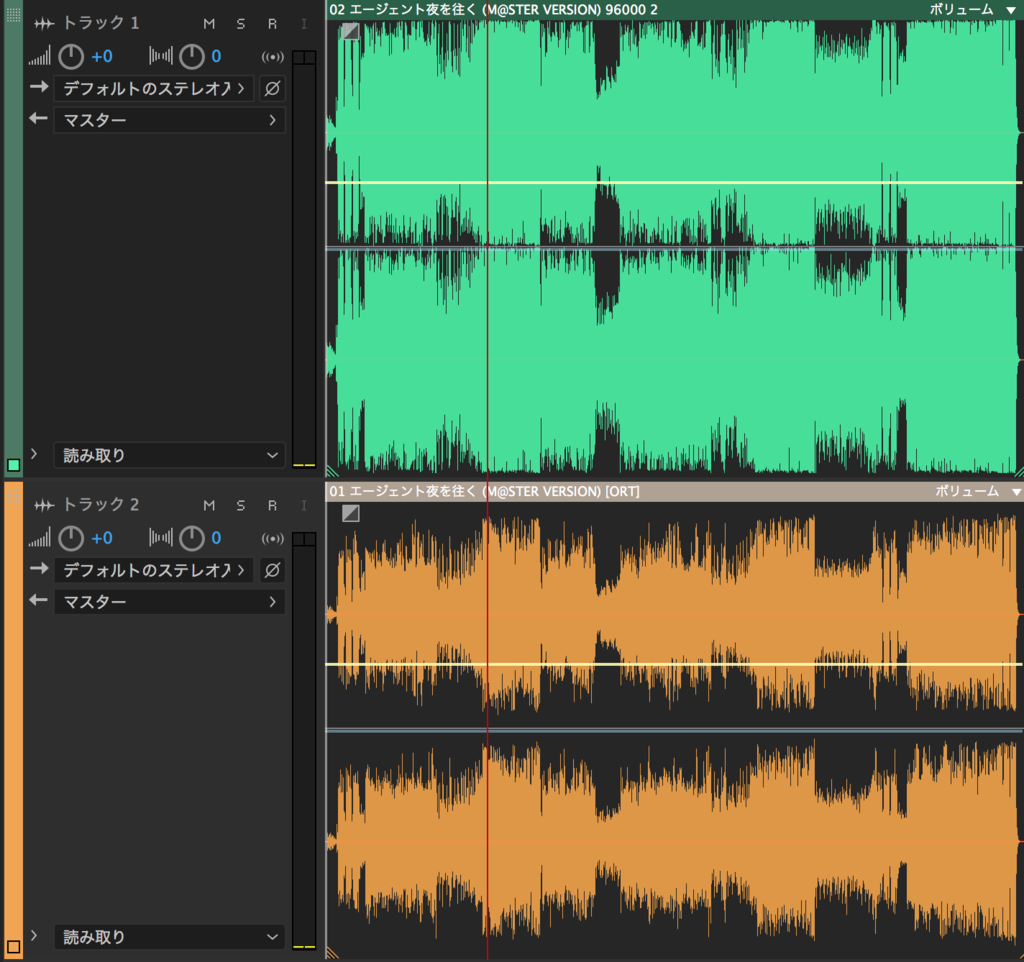Viewport: 1024px width, 962px height.
Task: Click Track 1 green color swatch
Action: (13, 465)
